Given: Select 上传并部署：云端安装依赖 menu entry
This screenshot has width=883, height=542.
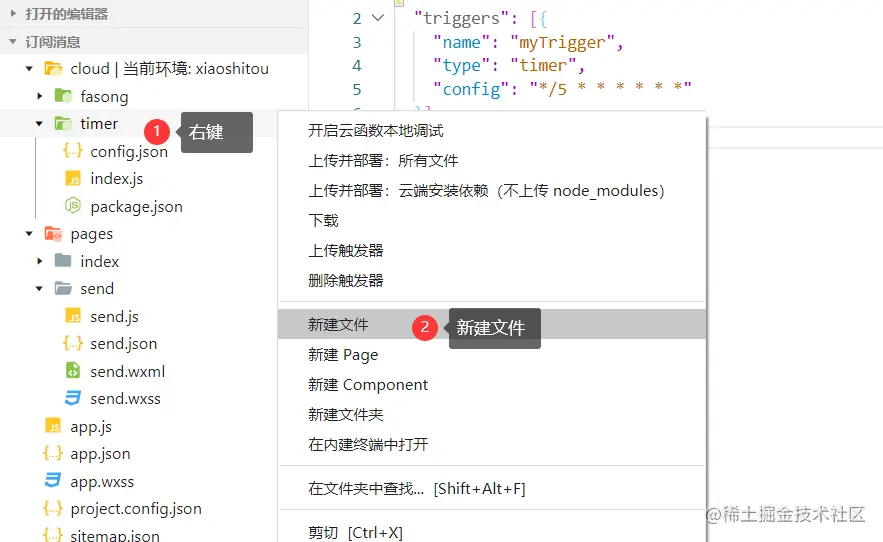Looking at the screenshot, I should (x=492, y=190).
